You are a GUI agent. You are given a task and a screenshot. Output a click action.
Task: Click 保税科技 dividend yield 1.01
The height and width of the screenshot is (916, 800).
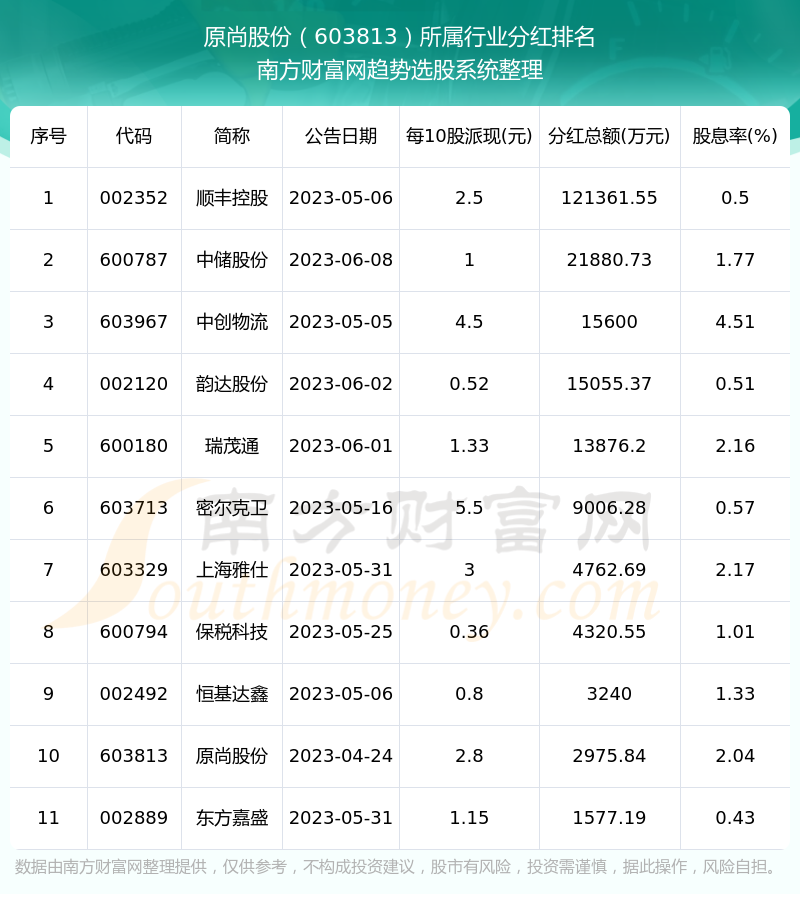pos(735,632)
